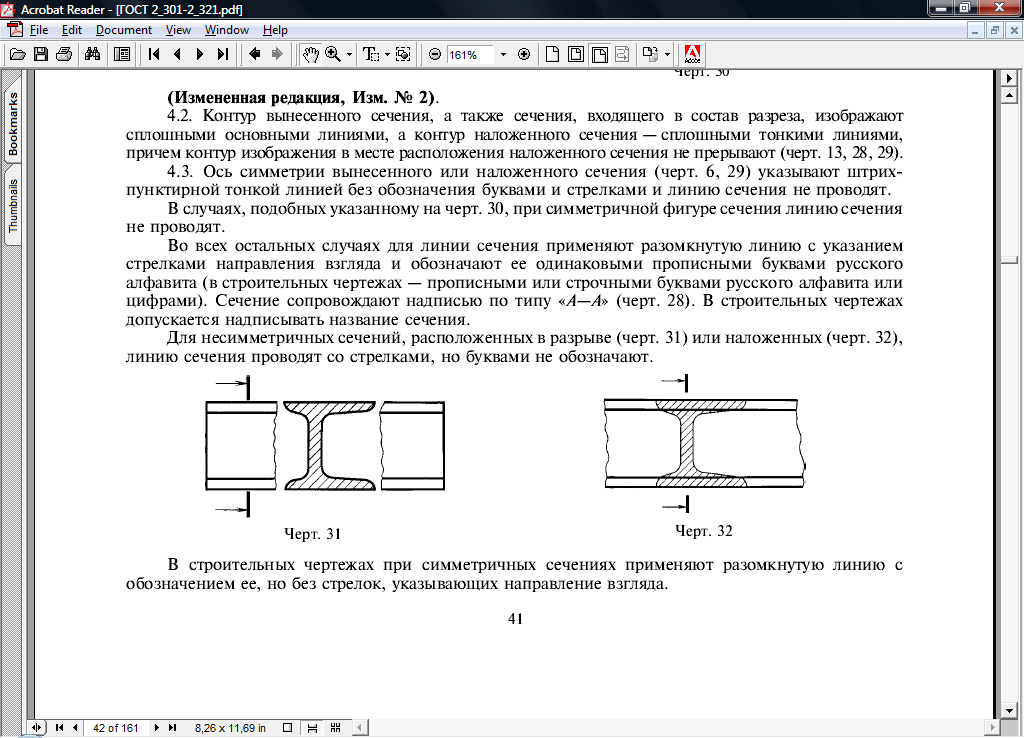Print the document with the printer icon
This screenshot has height=738, width=1024.
click(x=63, y=54)
